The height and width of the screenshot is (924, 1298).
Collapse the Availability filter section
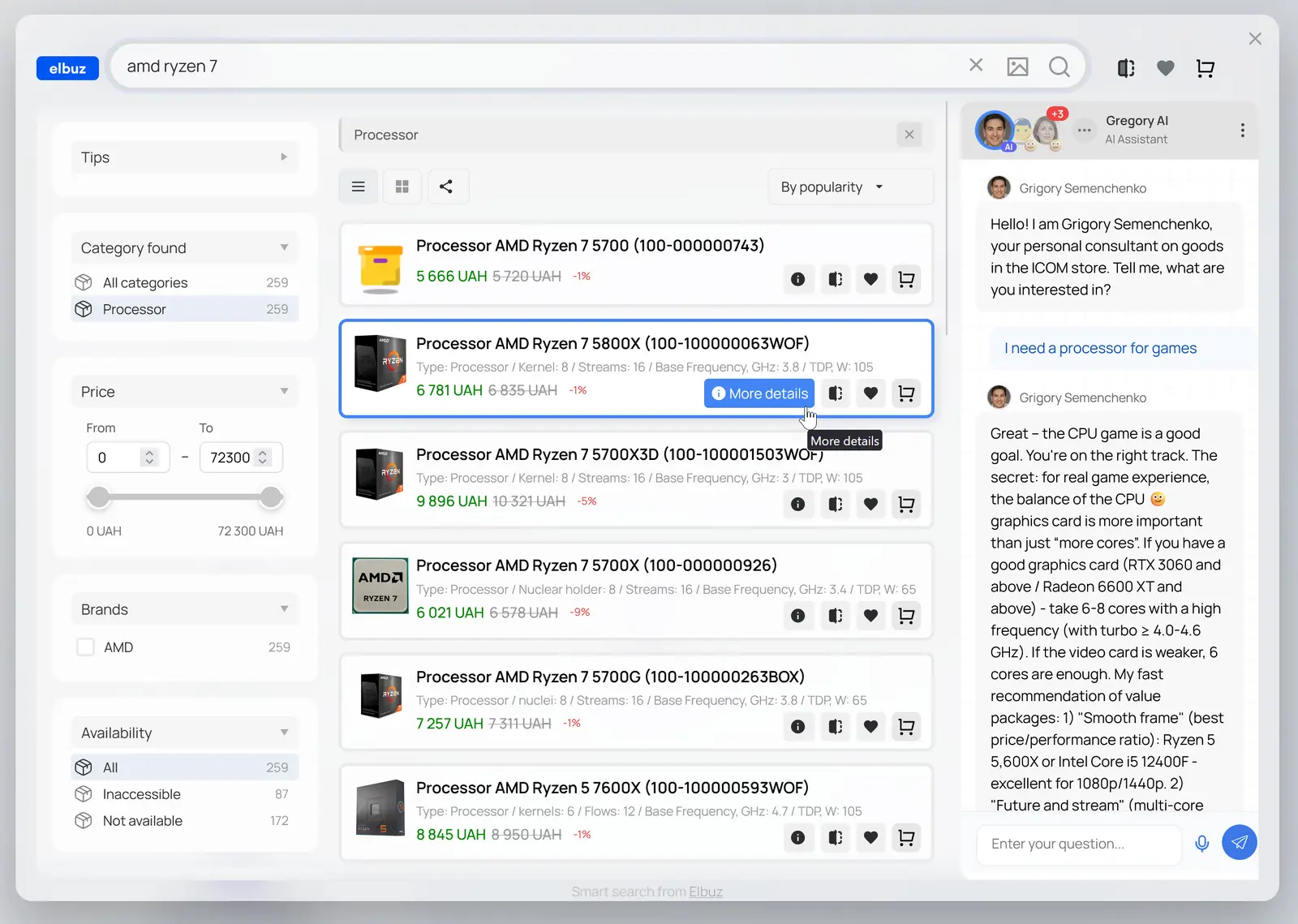point(185,733)
